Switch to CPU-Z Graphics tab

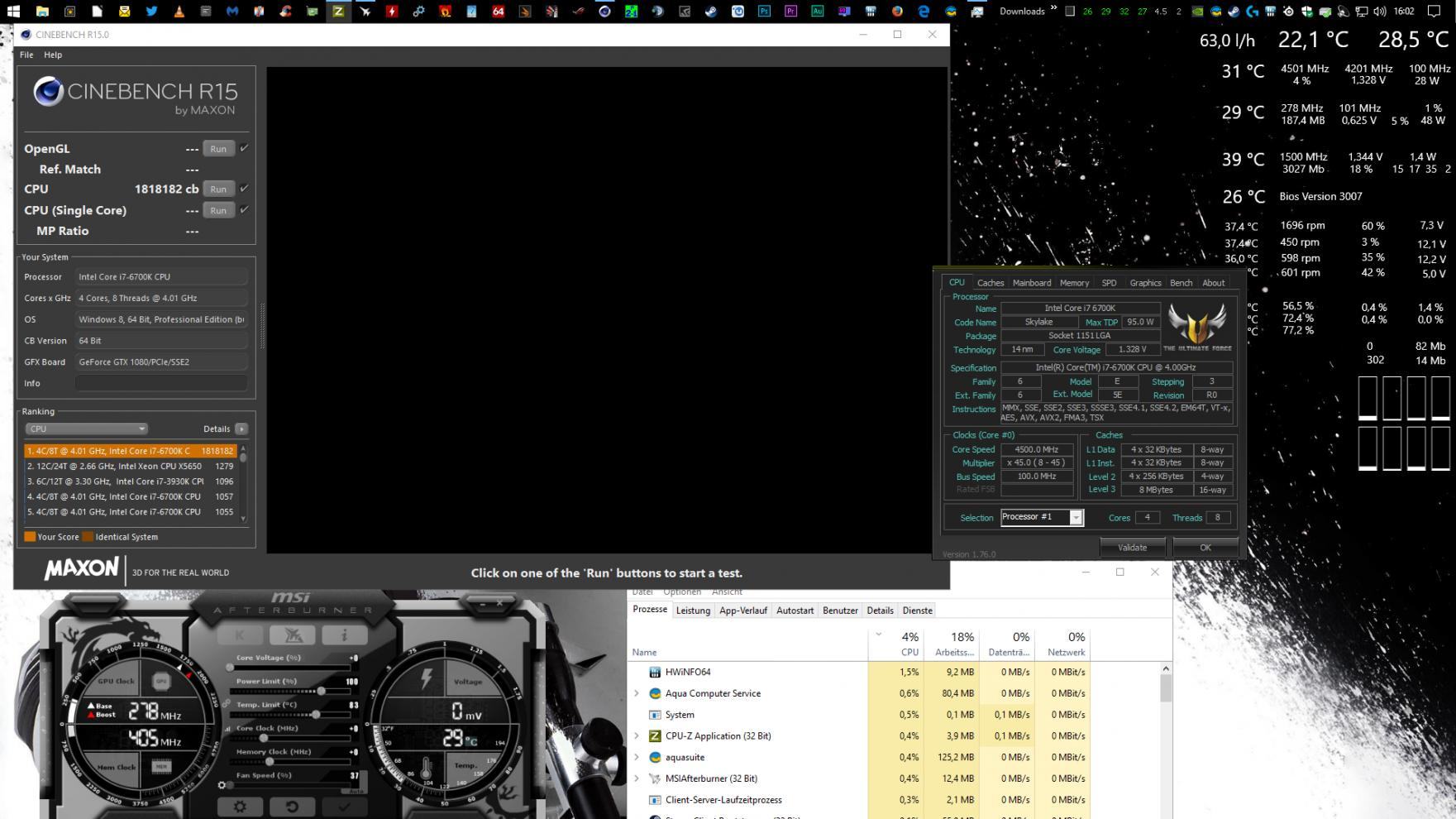(x=1145, y=283)
